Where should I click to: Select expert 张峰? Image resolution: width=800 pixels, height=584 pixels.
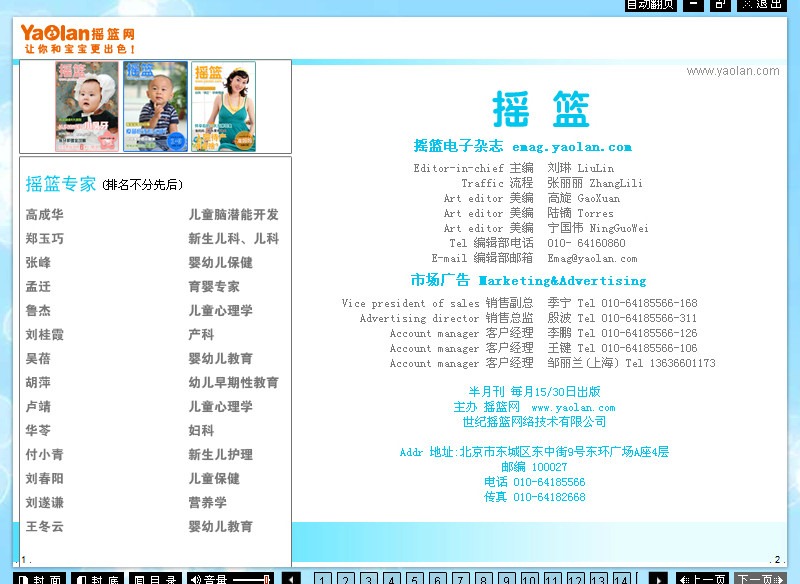click(38, 262)
